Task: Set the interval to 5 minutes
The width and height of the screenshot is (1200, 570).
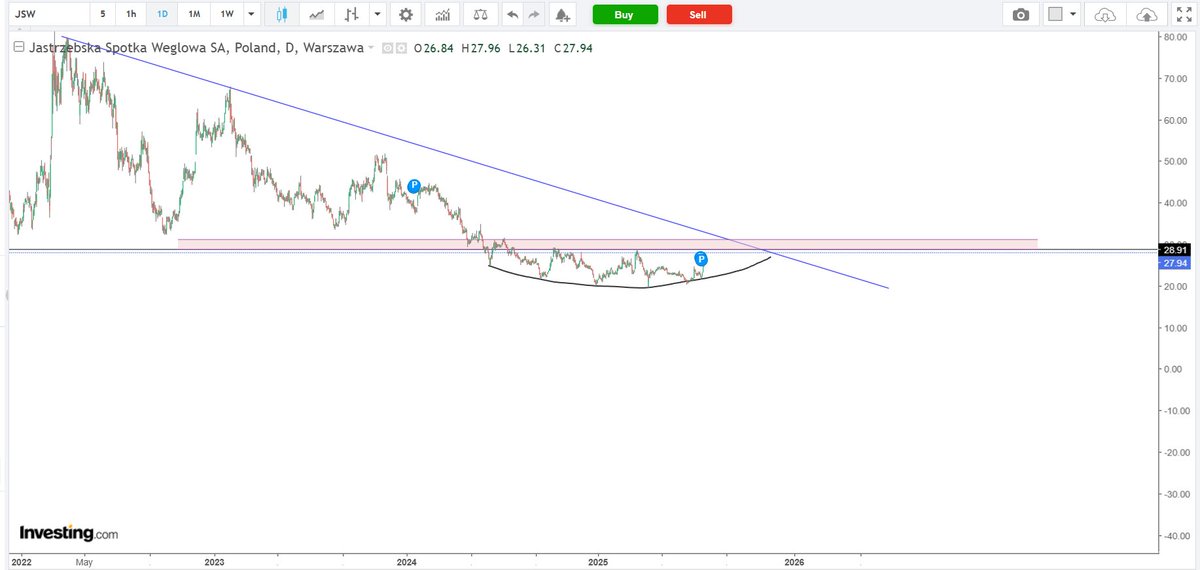Action: click(103, 15)
